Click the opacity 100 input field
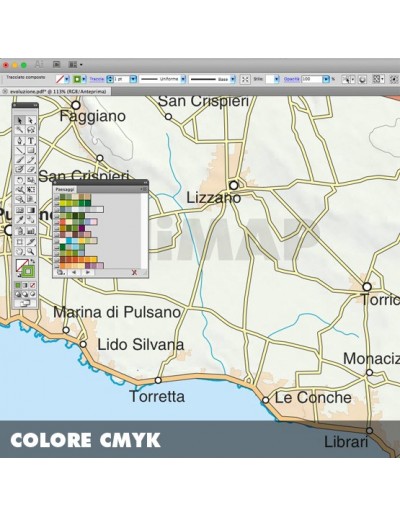This screenshot has height=517, width=400. [x=312, y=79]
